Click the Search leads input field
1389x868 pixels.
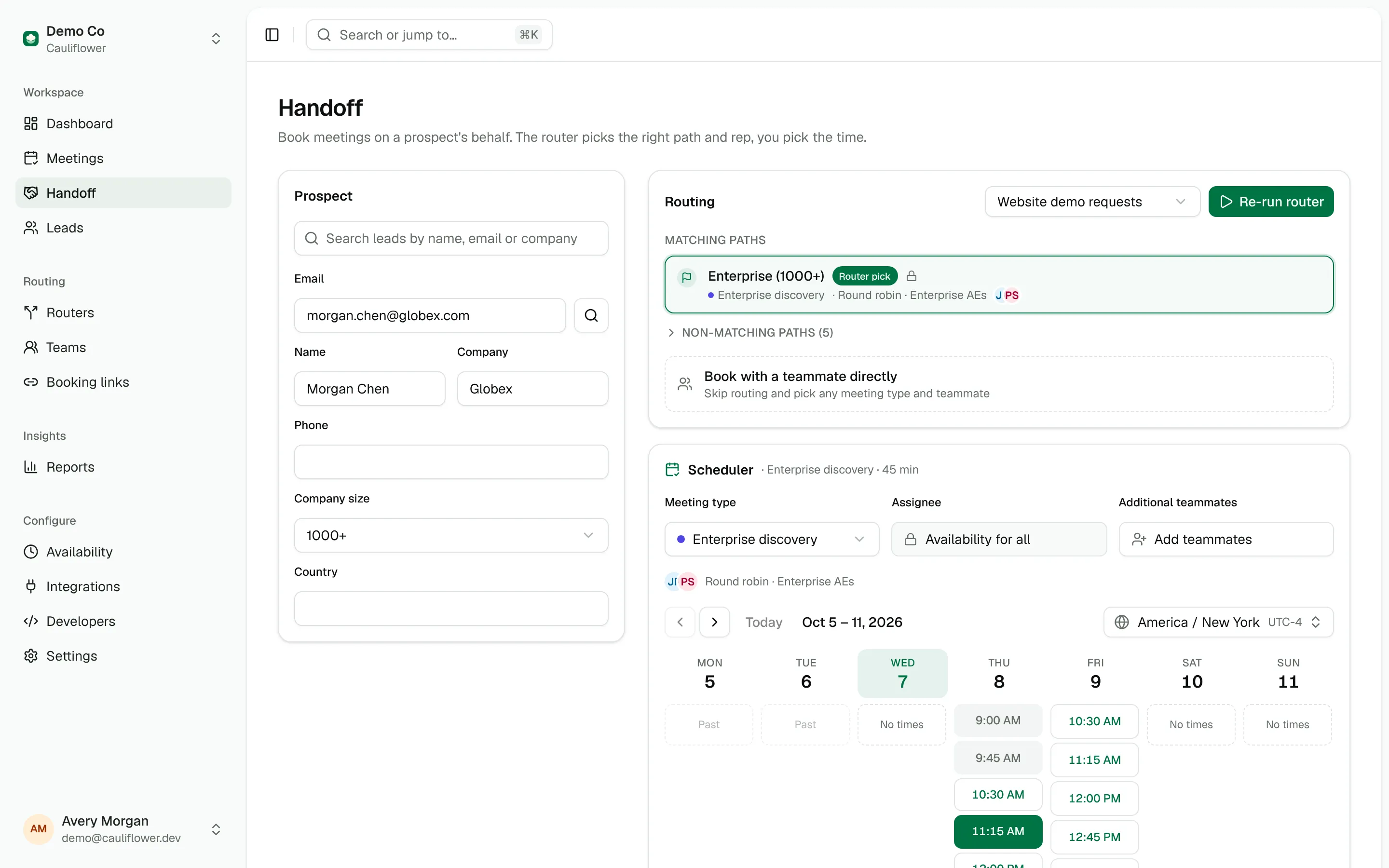pos(451,238)
